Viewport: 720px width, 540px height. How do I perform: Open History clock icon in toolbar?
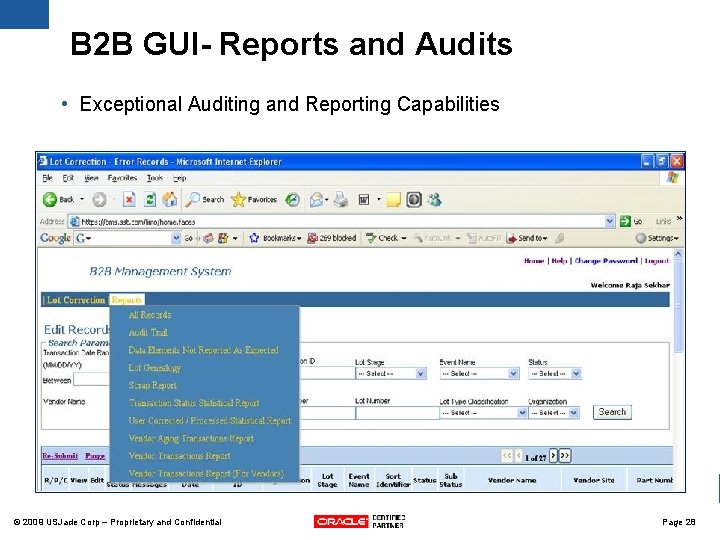point(292,200)
